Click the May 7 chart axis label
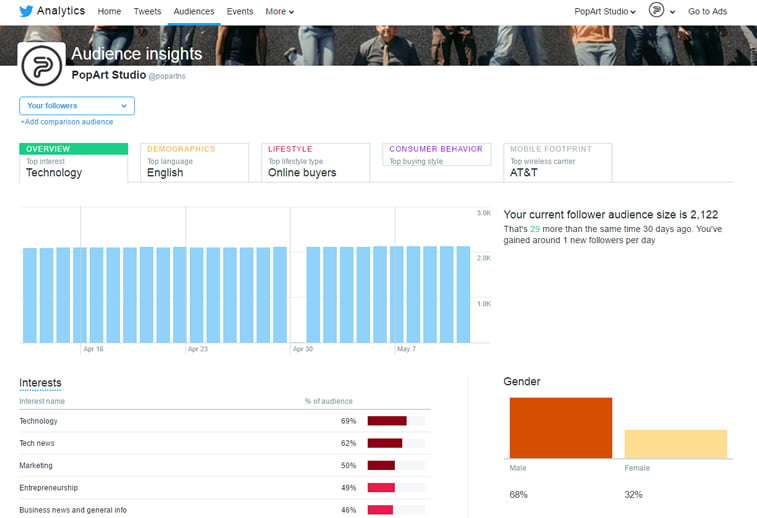The image size is (757, 518). [406, 349]
